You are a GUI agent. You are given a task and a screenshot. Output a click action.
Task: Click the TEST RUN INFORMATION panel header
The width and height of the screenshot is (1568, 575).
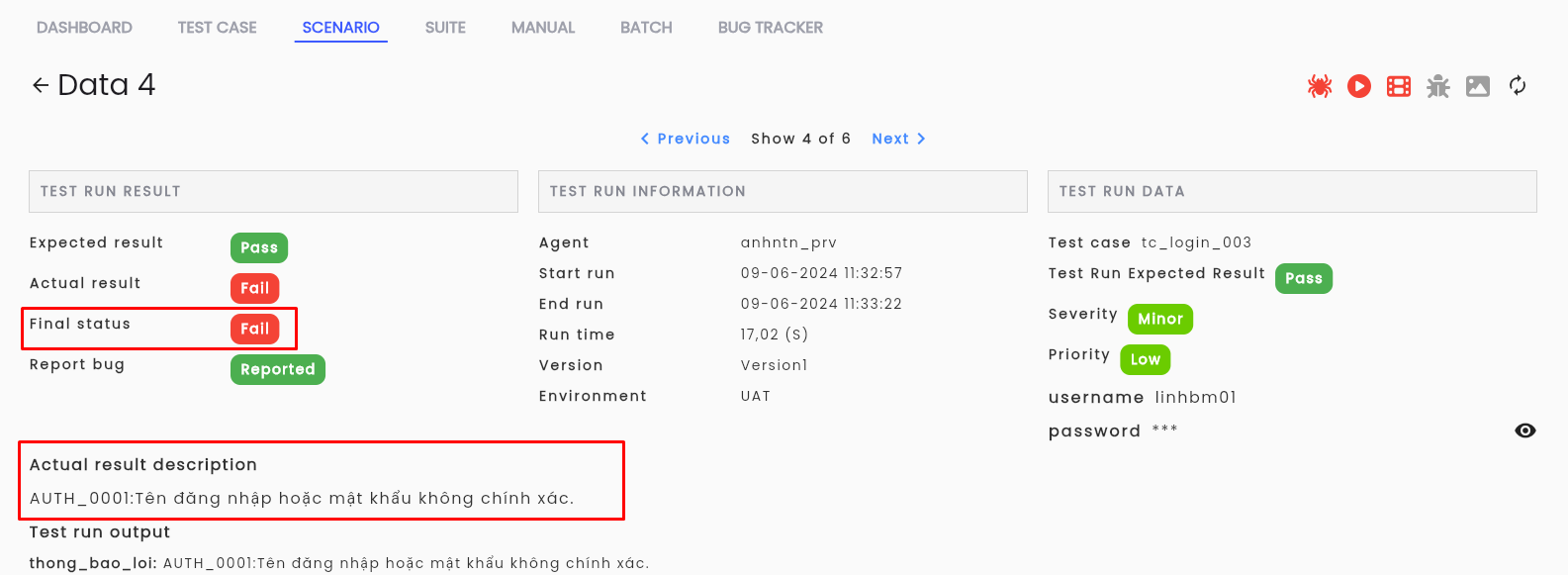click(x=783, y=191)
